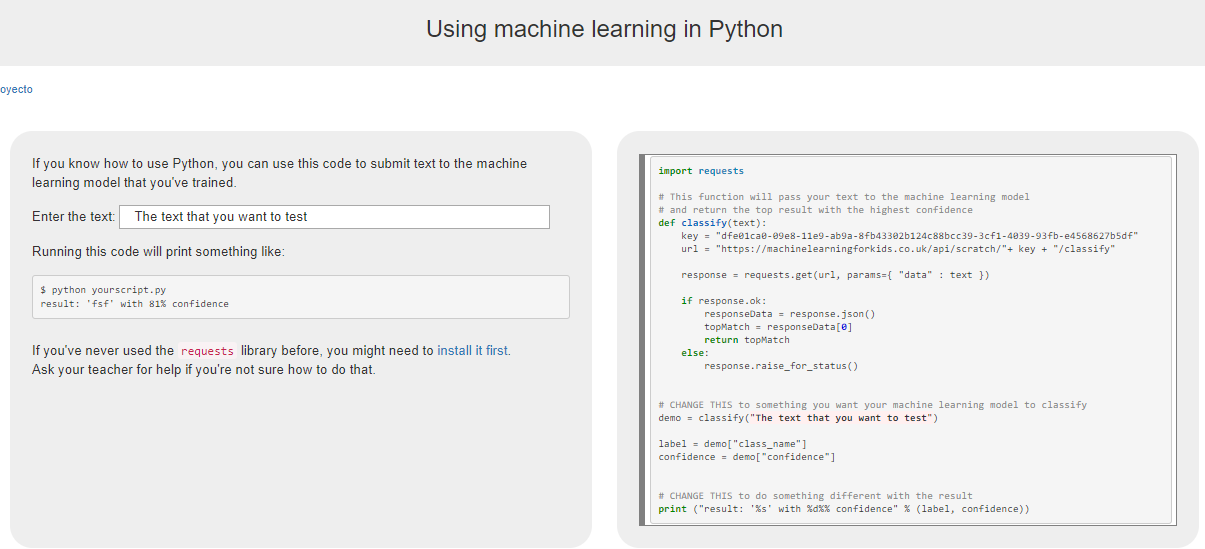Click the partially visible 'oyecto' breadcrumb link

[x=16, y=90]
